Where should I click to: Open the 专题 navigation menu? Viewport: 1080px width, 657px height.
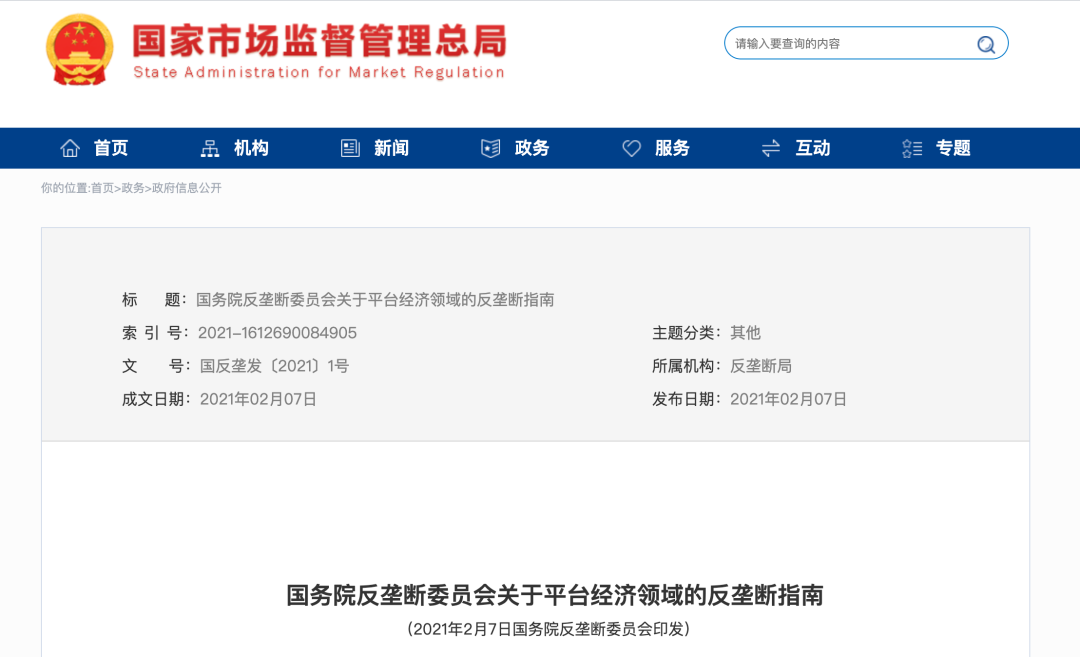tap(953, 148)
